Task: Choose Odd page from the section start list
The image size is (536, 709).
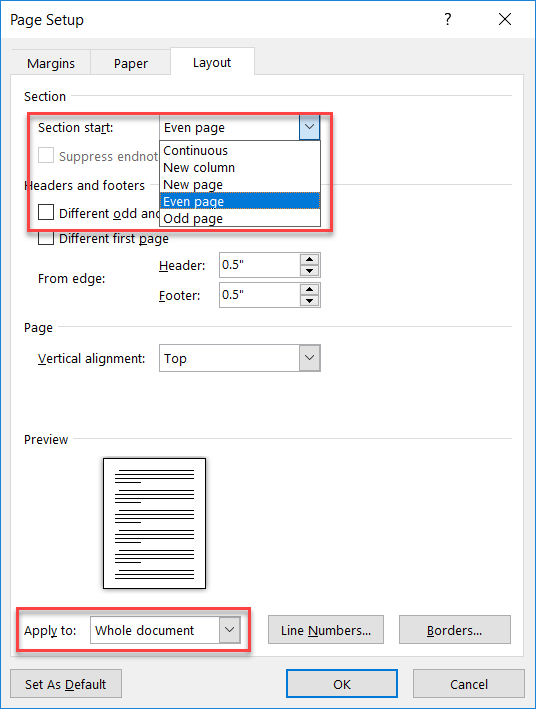Action: [240, 218]
